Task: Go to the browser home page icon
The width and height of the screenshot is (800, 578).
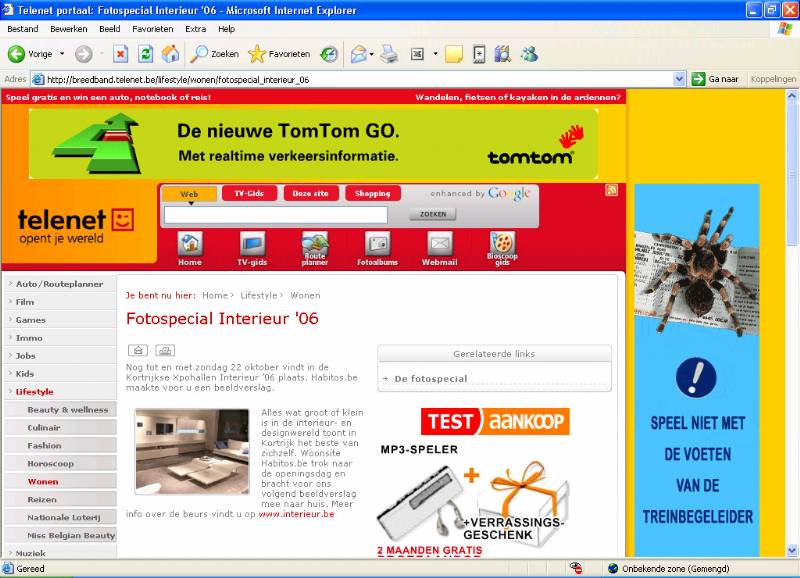Action: coord(170,54)
